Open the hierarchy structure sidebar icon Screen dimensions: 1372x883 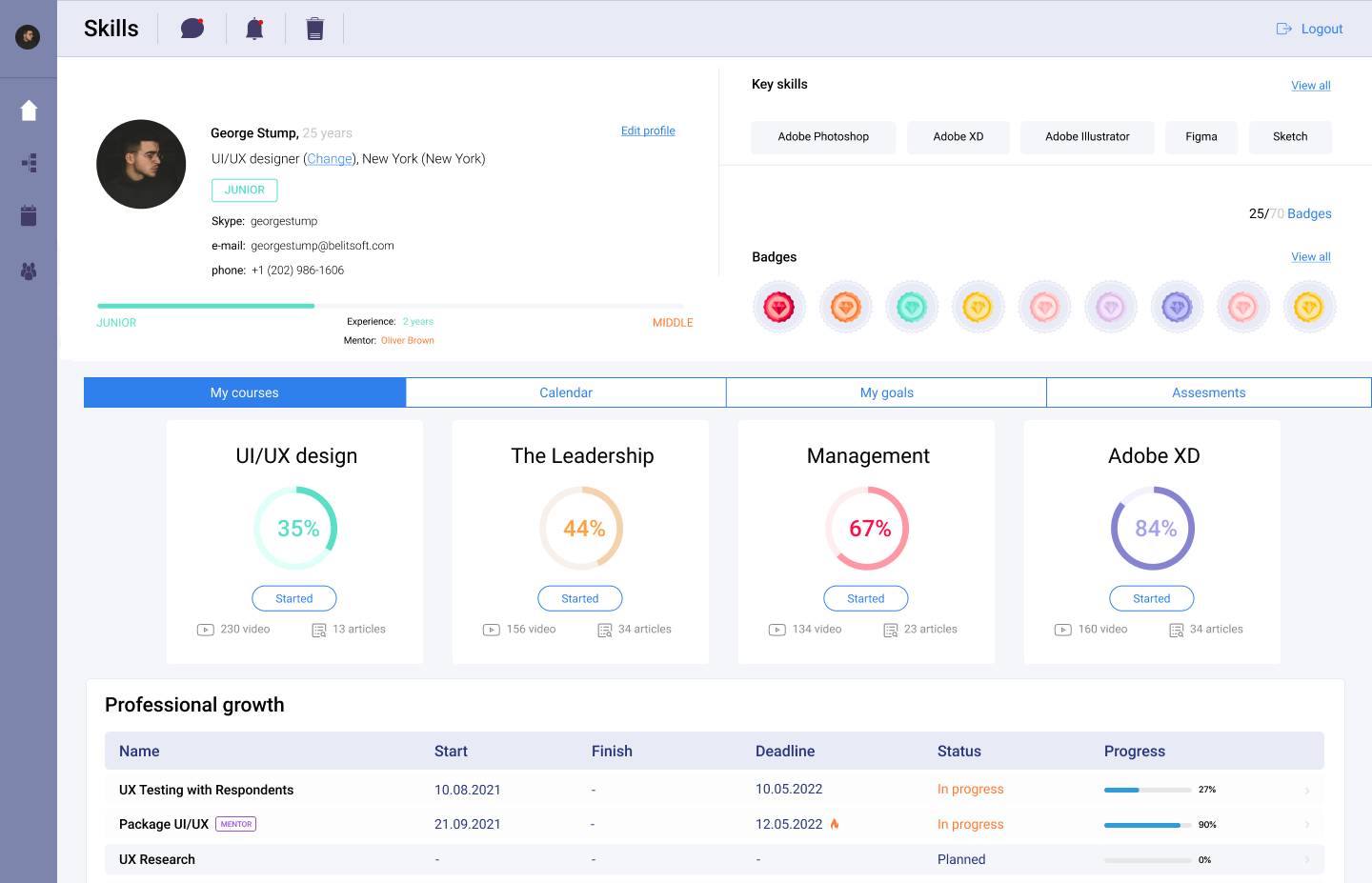(29, 163)
